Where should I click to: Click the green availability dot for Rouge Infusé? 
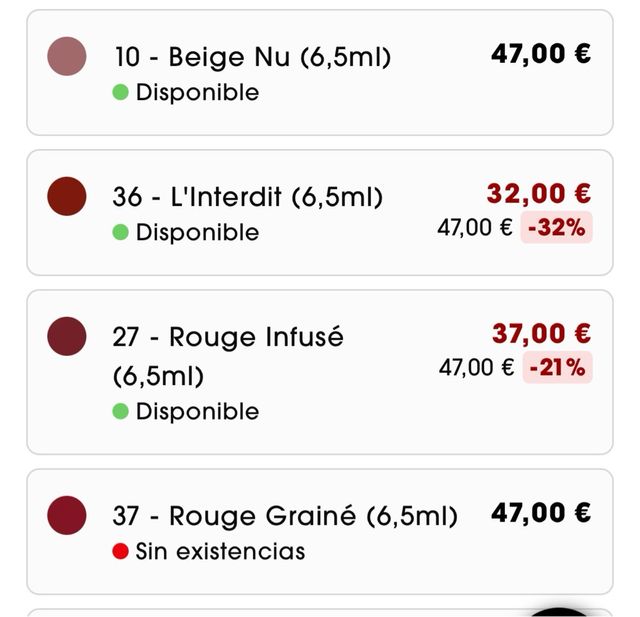121,412
